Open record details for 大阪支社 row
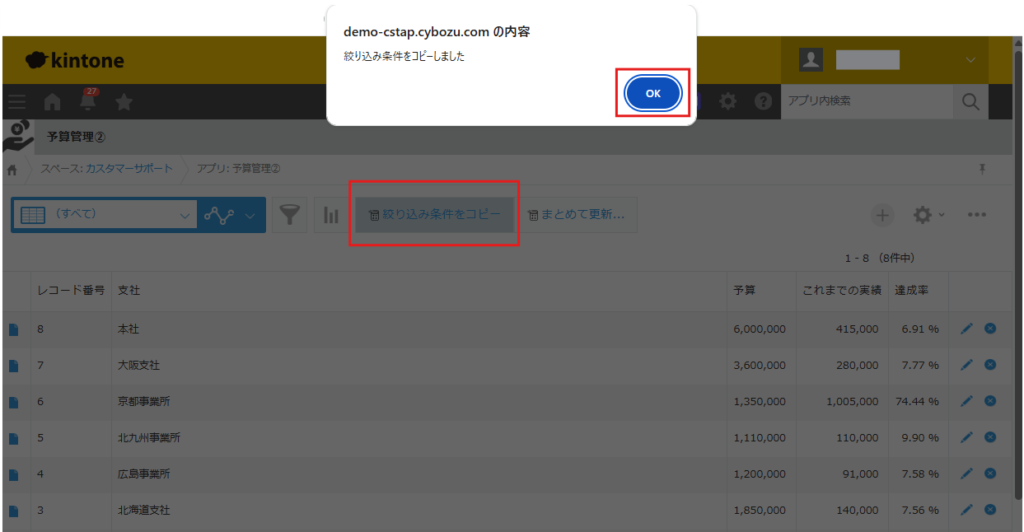 coord(14,366)
